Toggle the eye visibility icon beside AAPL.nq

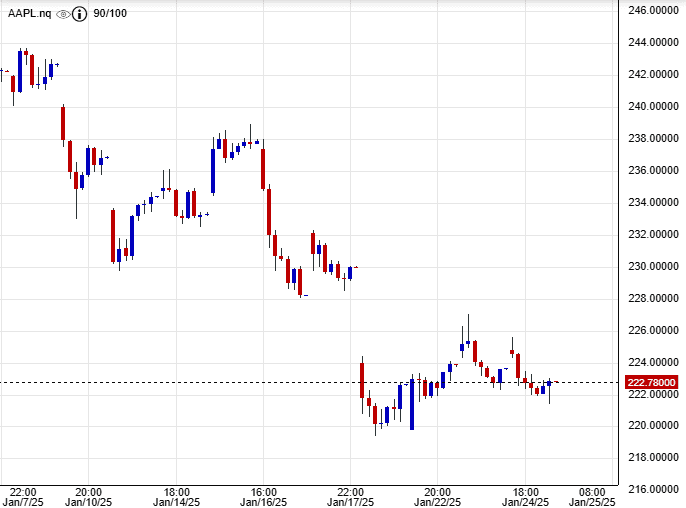pos(63,14)
